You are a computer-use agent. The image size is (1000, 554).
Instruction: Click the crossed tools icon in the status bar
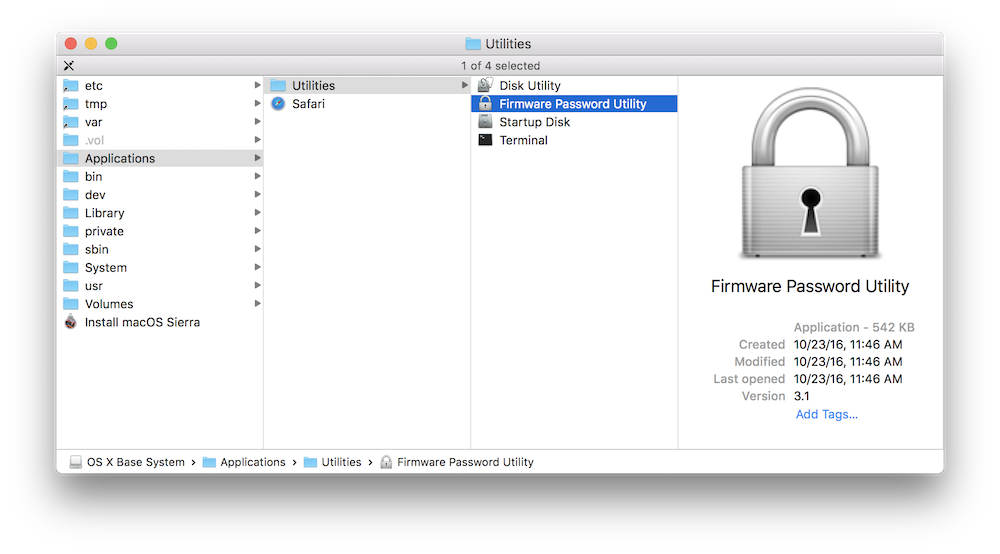[69, 66]
